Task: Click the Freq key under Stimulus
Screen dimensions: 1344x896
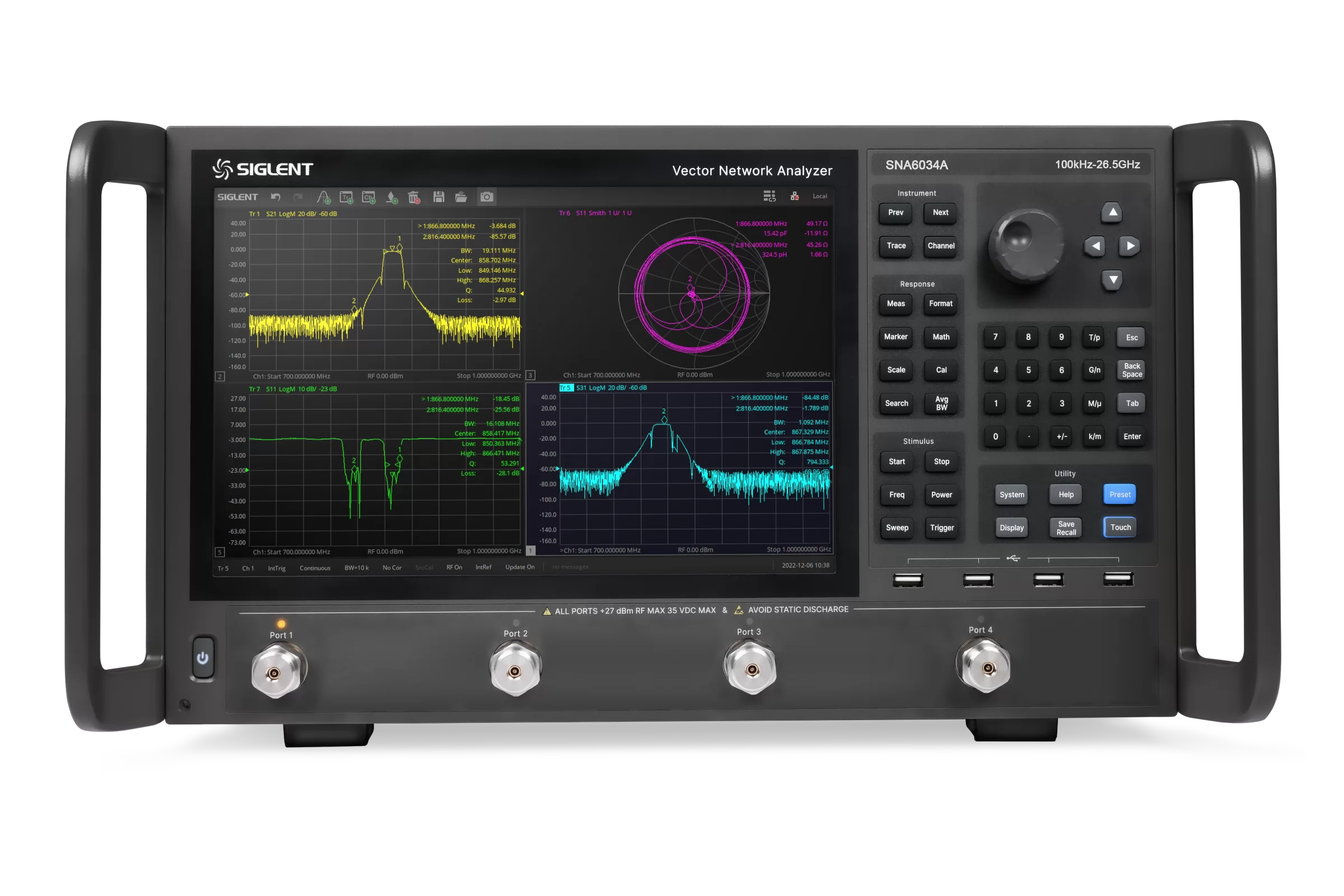Action: coord(897,495)
